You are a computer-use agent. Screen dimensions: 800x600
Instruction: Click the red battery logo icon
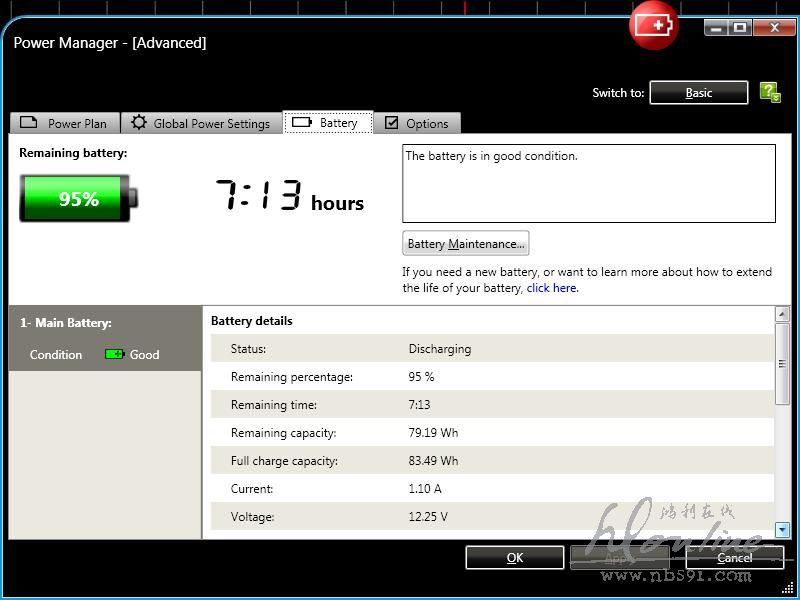654,25
